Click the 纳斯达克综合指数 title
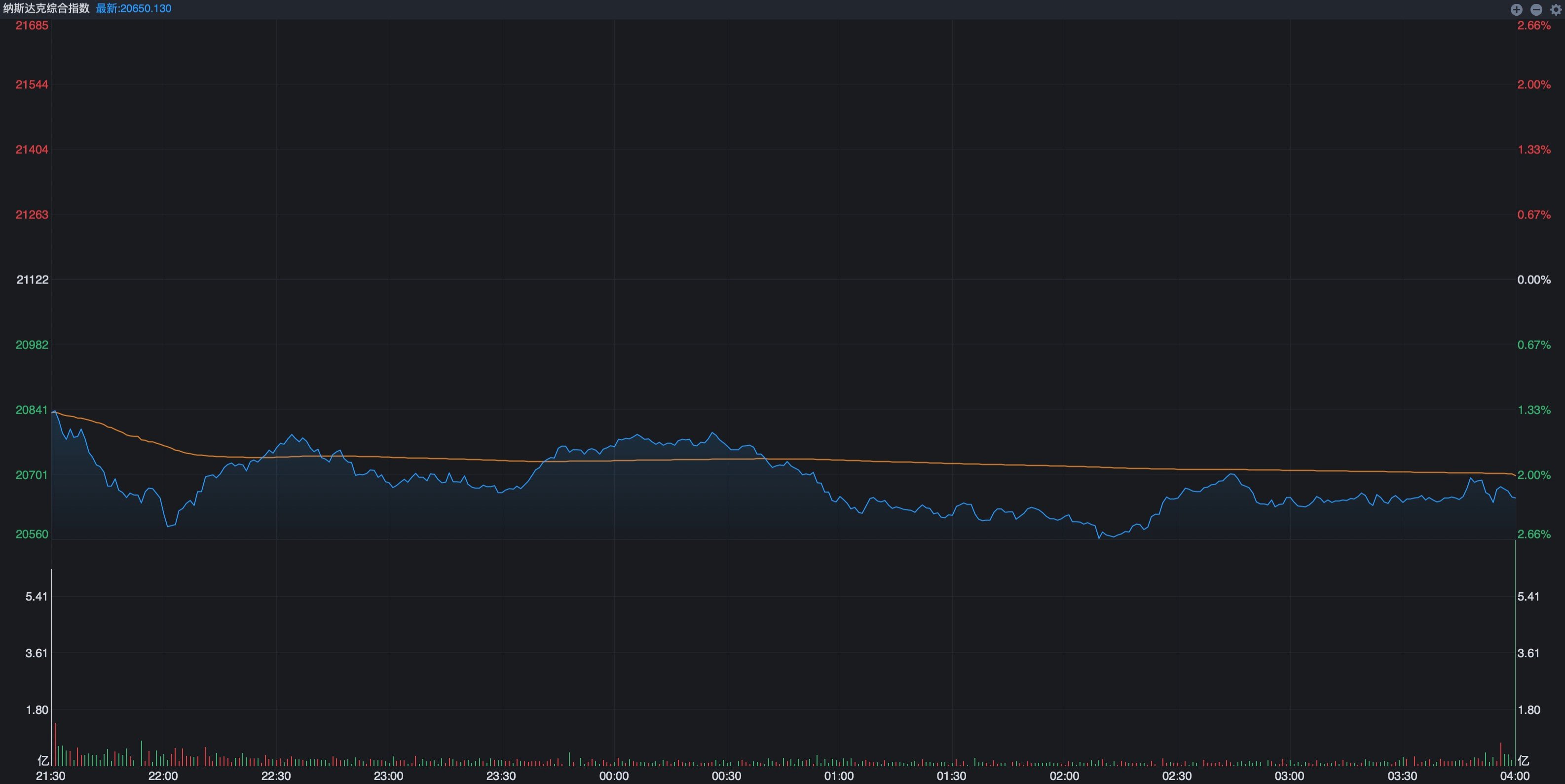The height and width of the screenshot is (784, 1565). point(46,8)
